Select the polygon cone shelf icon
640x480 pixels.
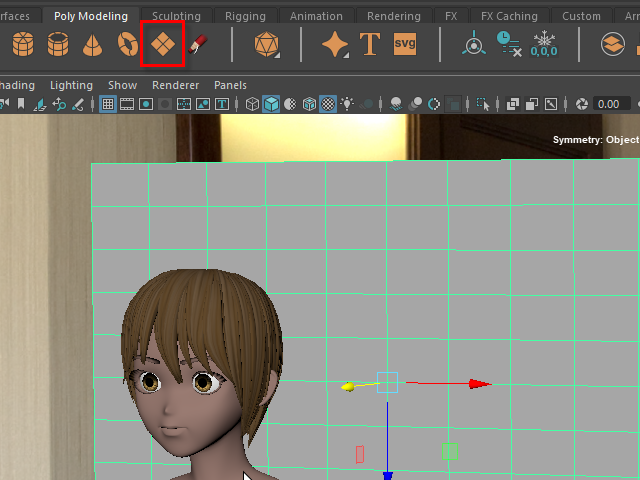(x=93, y=44)
